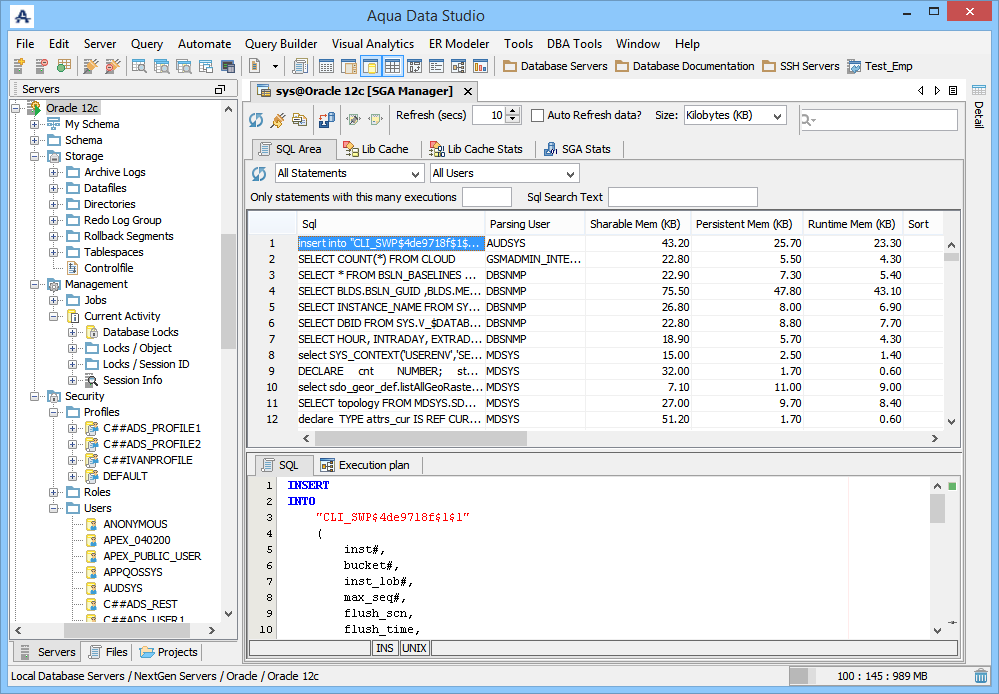The image size is (999, 694).
Task: Click the Sharable Mem (KB) column header
Action: coord(635,224)
